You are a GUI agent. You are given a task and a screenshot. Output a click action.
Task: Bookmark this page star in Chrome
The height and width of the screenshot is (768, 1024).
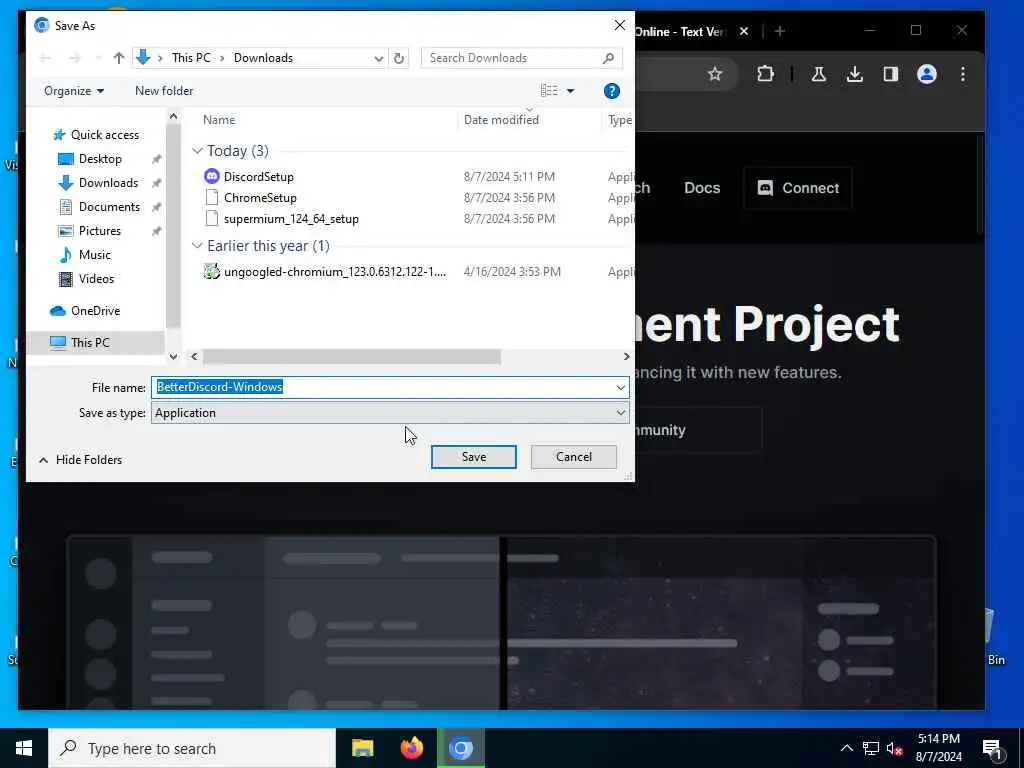[714, 74]
